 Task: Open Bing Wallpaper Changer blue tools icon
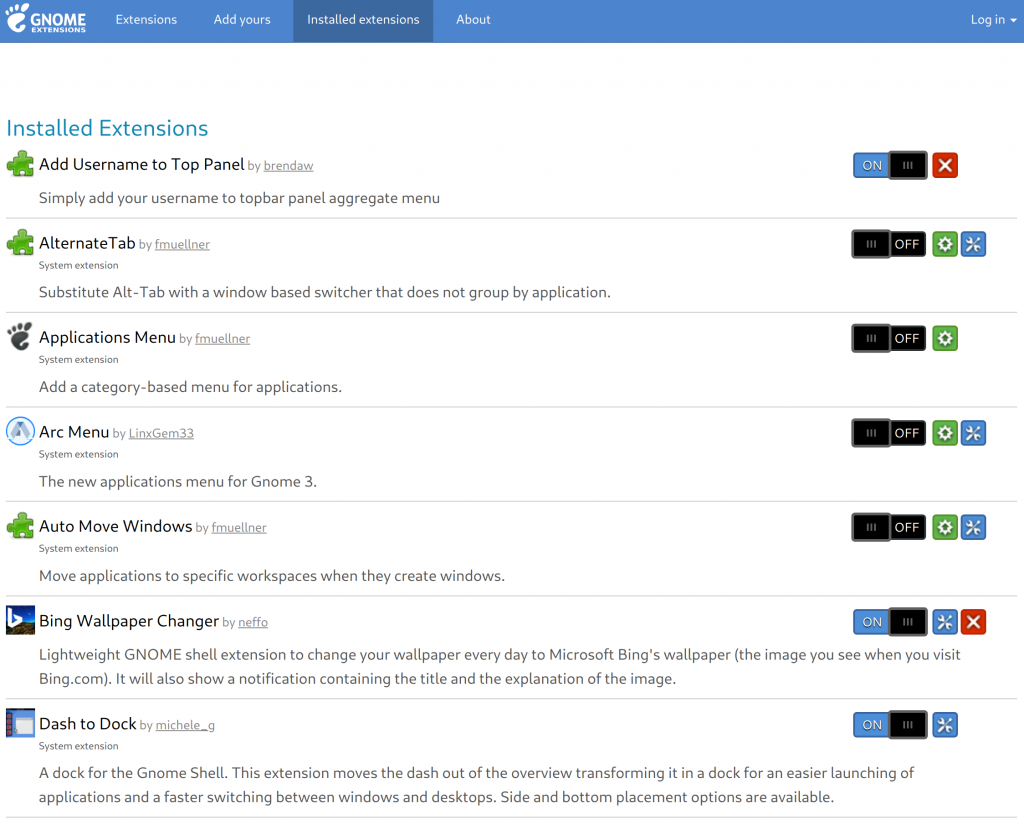[945, 622]
